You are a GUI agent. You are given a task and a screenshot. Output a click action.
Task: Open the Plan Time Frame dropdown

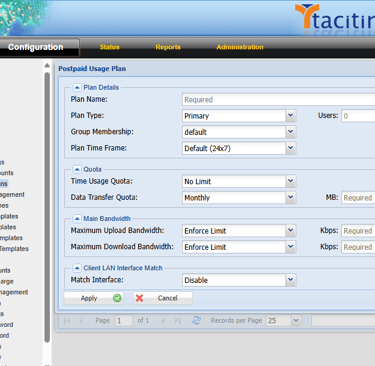coord(291,148)
